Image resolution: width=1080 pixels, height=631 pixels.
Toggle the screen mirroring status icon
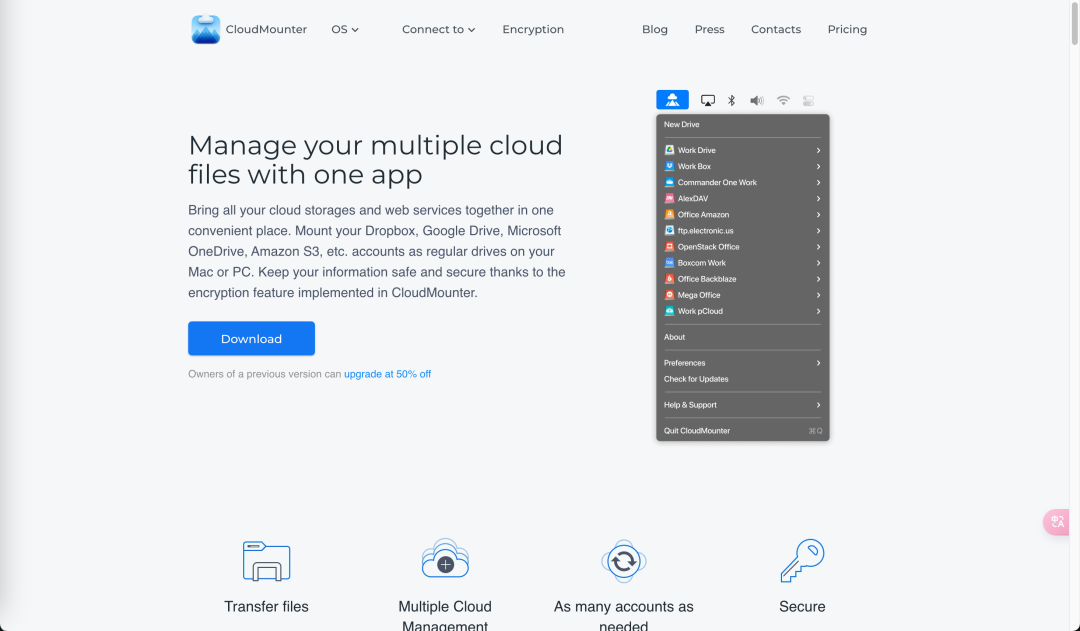[708, 99]
